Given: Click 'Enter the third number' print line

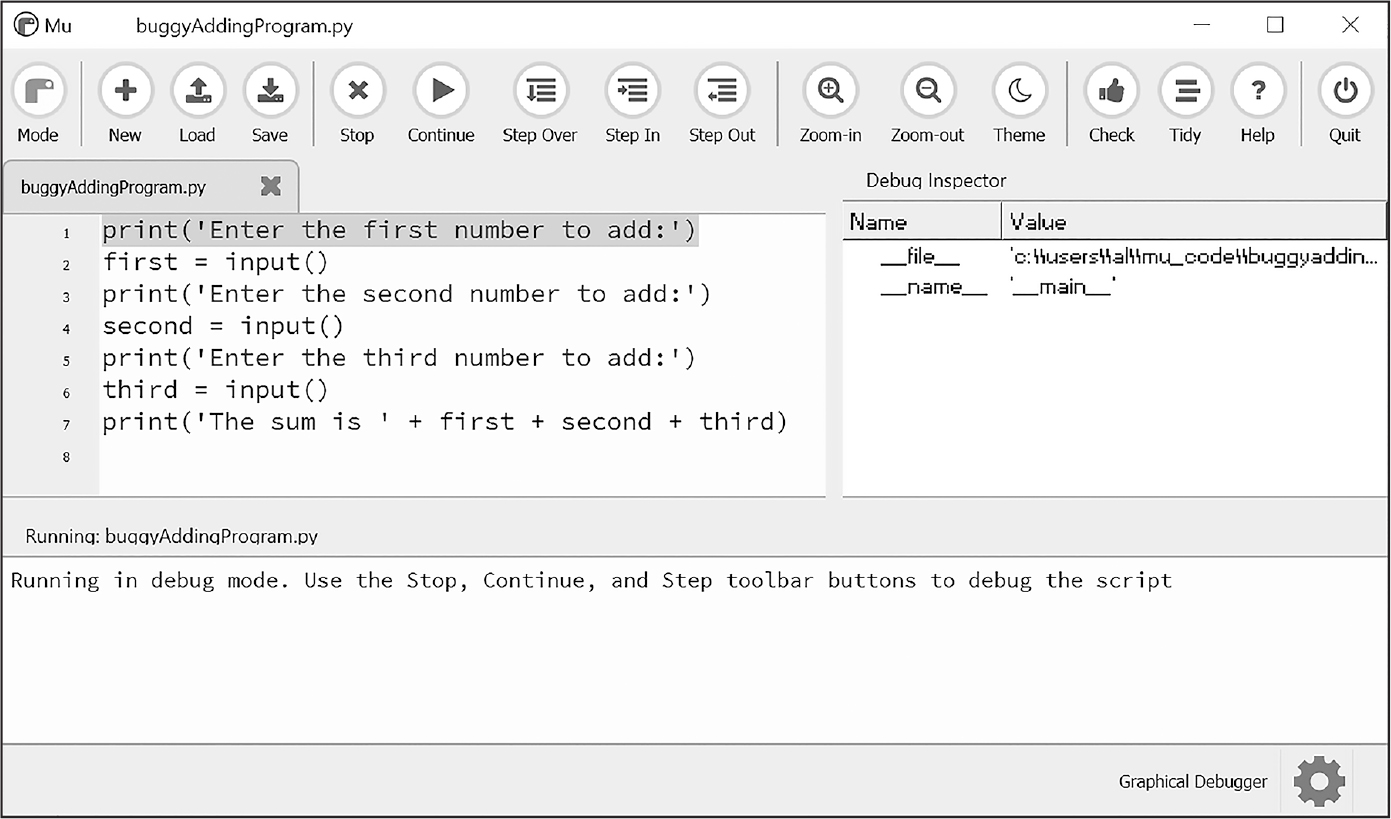Looking at the screenshot, I should coord(399,358).
